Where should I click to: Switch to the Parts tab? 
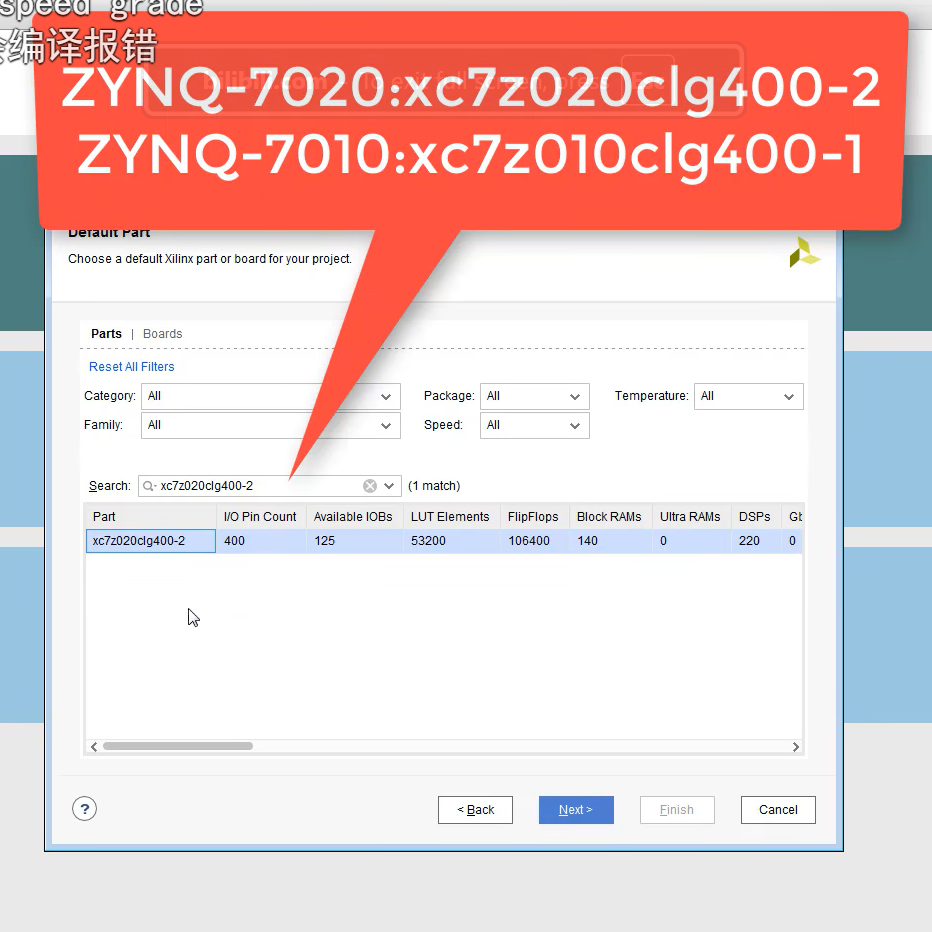[x=106, y=333]
